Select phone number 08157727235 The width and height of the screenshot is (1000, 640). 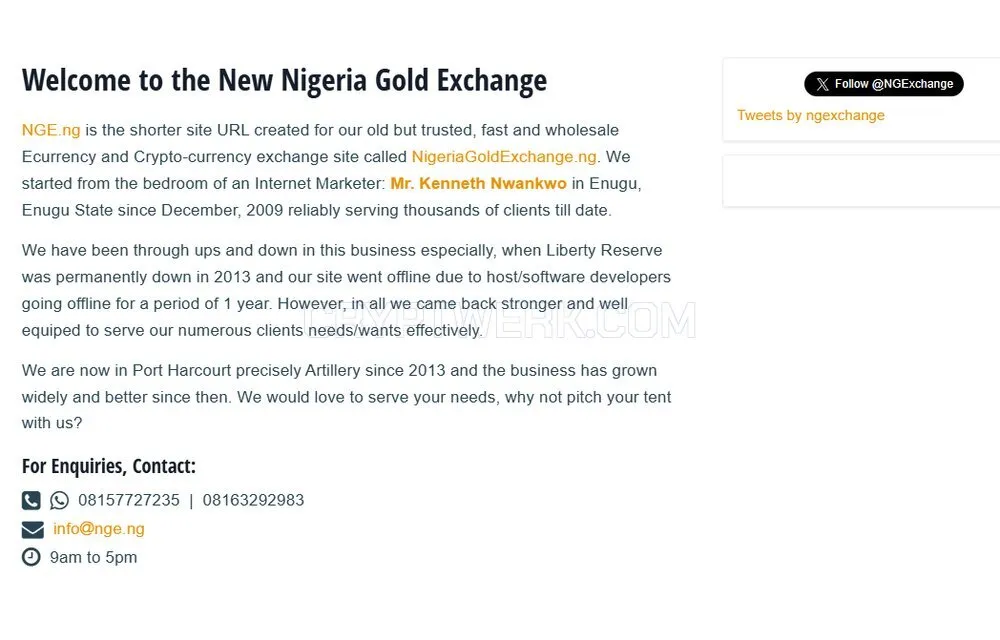[x=129, y=500]
